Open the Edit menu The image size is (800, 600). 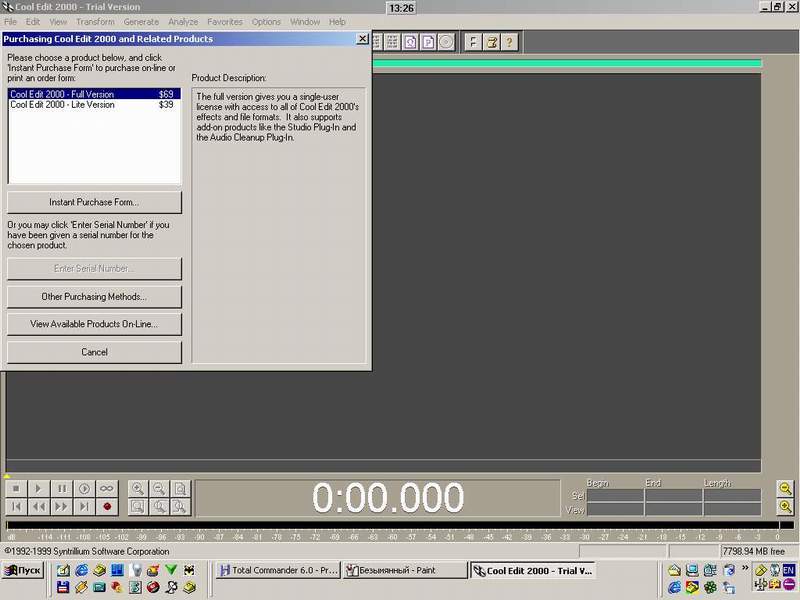[33, 22]
